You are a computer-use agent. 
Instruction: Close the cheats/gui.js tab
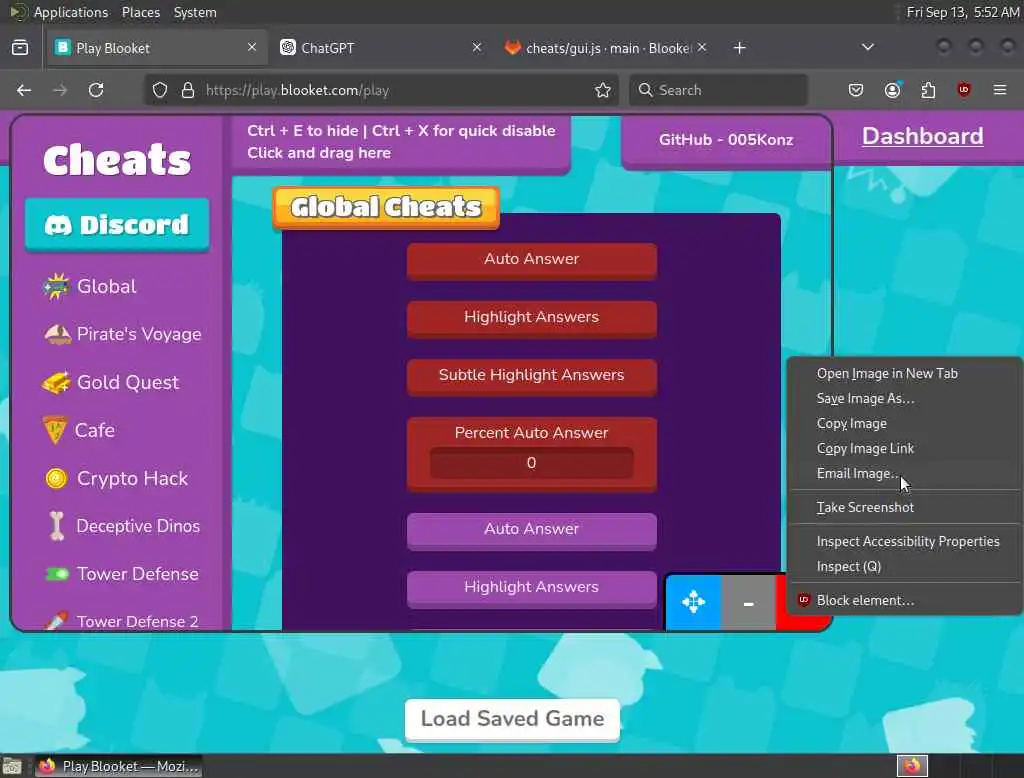[701, 48]
